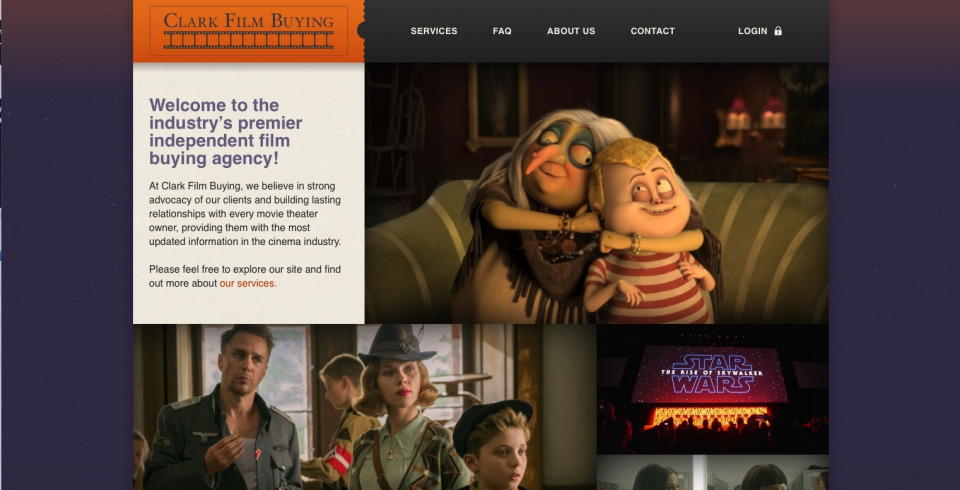The width and height of the screenshot is (960, 490).
Task: Open the FAQ page
Action: [502, 31]
